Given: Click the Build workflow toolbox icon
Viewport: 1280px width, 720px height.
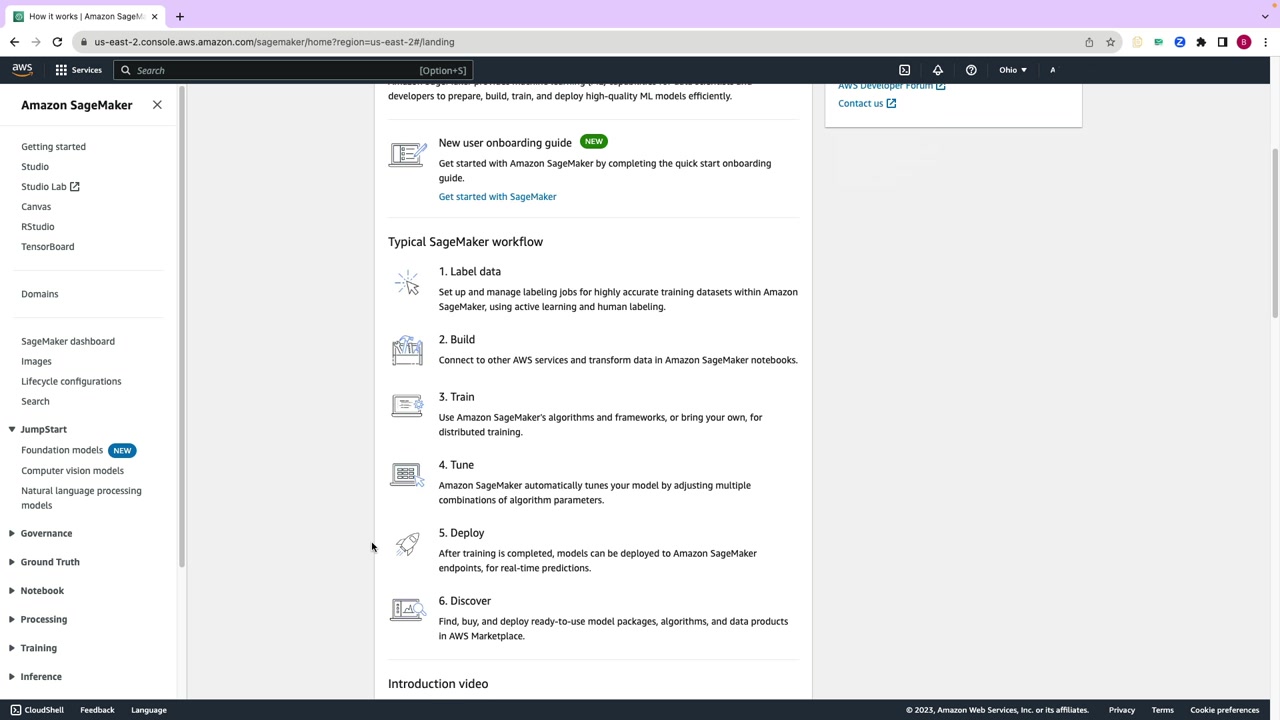Looking at the screenshot, I should [x=407, y=351].
